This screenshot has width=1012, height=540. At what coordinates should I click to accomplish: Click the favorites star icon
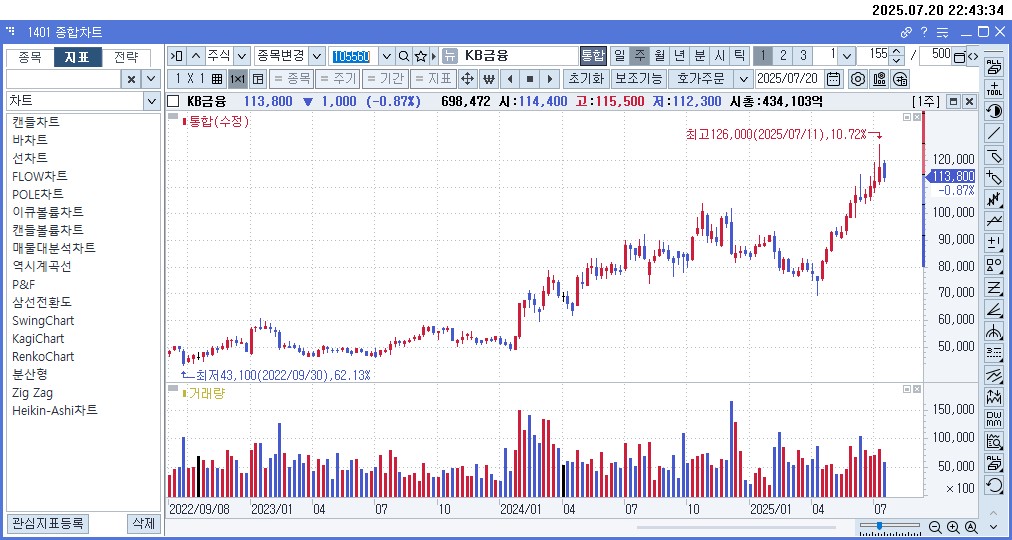pyautogui.click(x=421, y=56)
